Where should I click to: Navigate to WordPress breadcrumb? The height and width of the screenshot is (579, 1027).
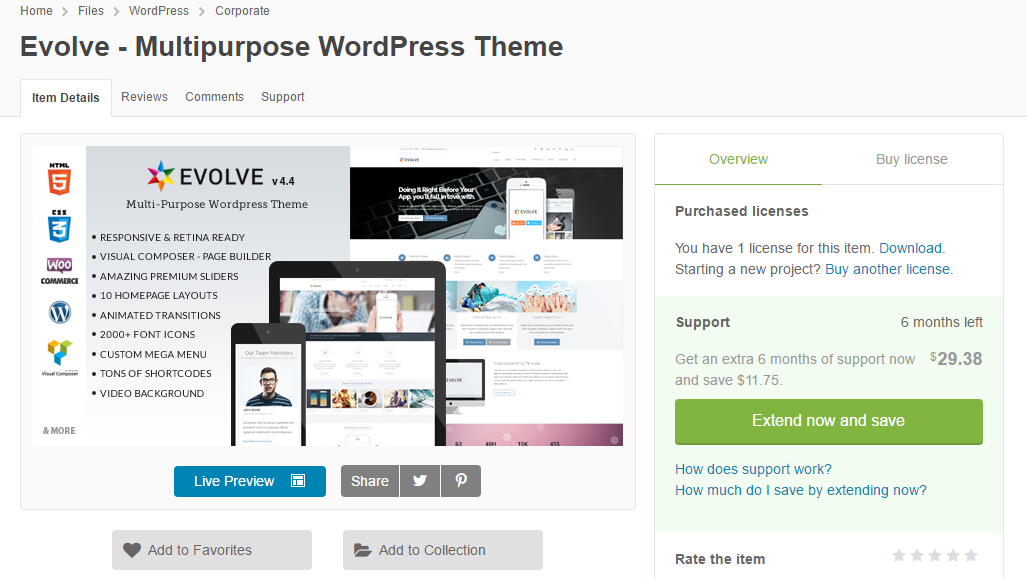click(159, 10)
